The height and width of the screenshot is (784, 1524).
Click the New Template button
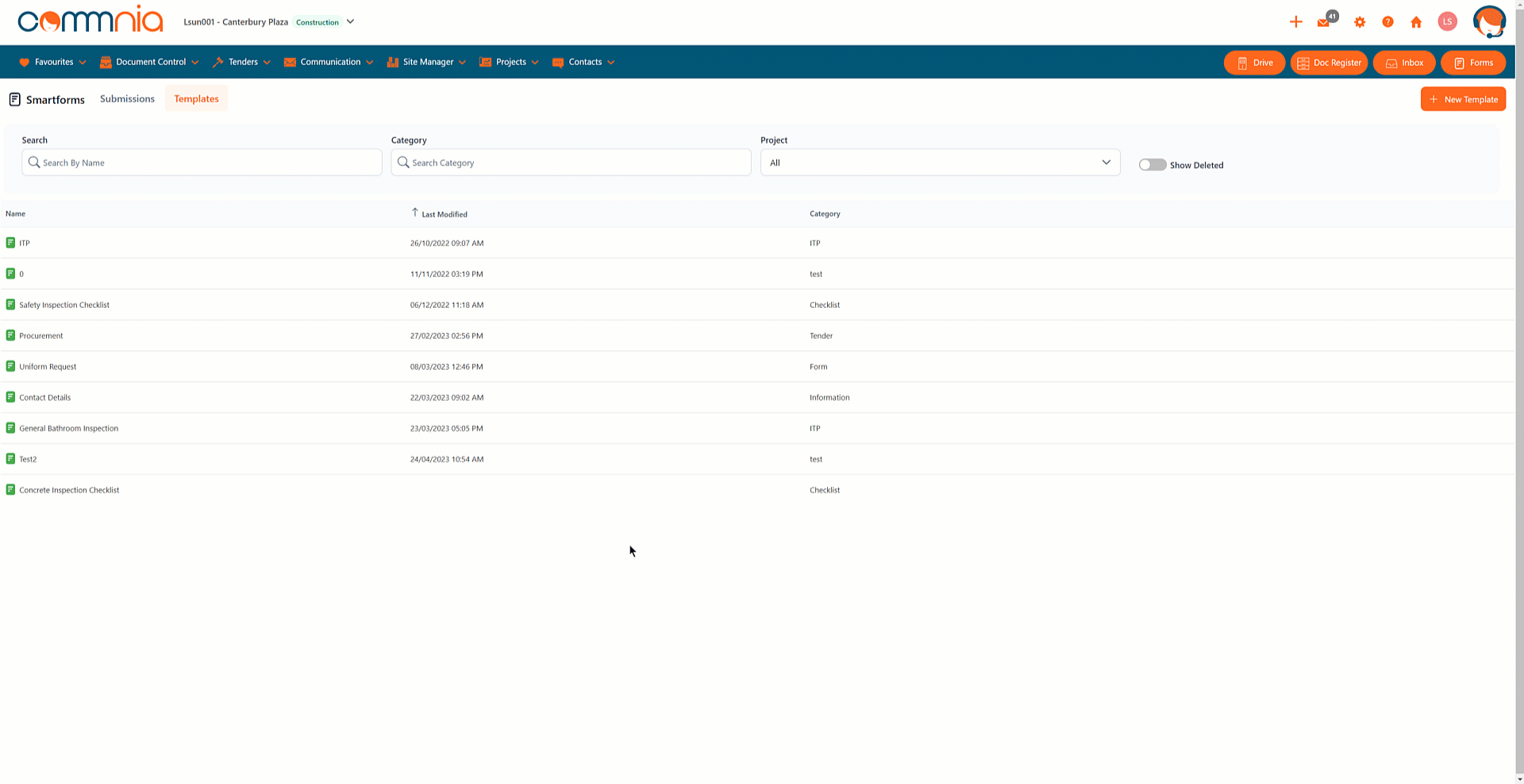[1462, 99]
